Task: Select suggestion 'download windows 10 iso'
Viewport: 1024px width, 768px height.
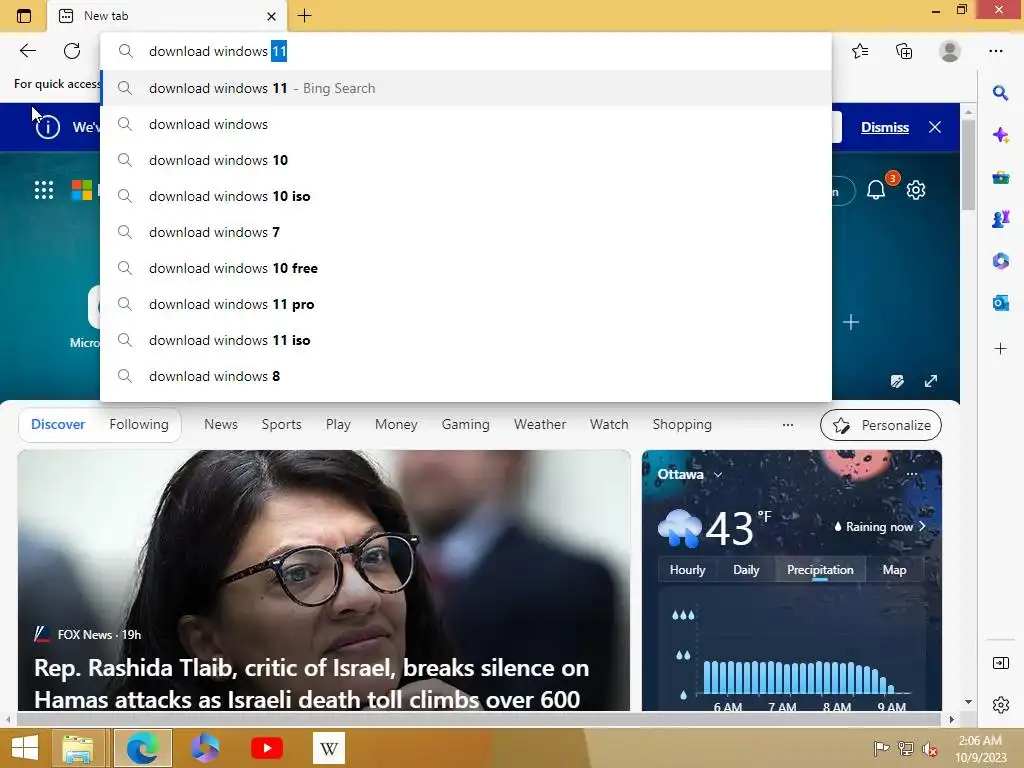Action: [x=466, y=196]
